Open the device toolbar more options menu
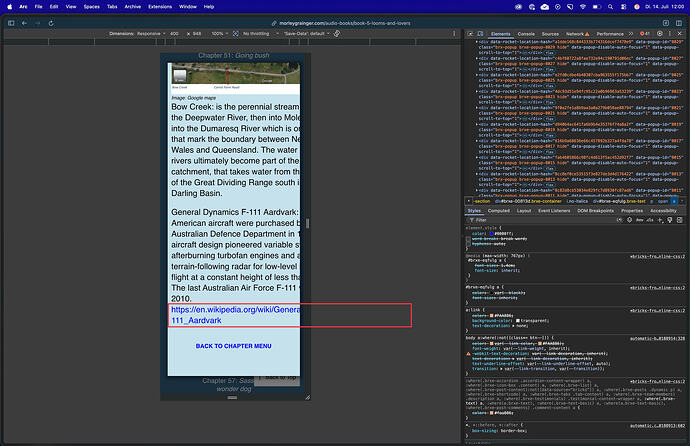The height and width of the screenshot is (446, 690). click(454, 33)
